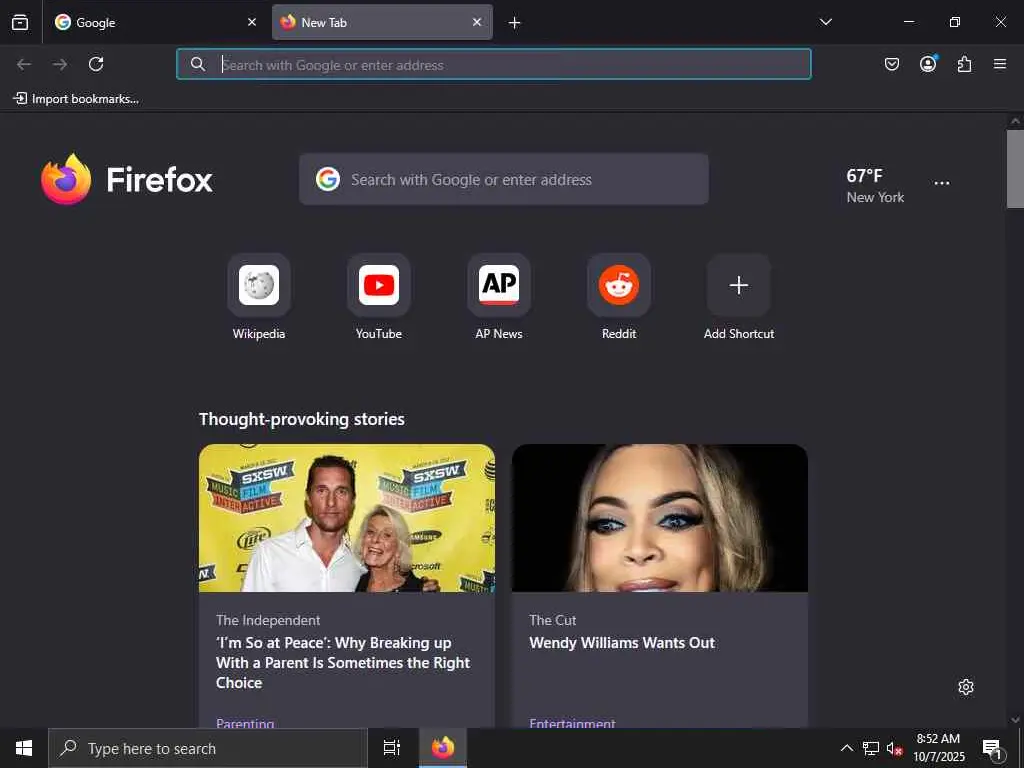Open the network tray icon
The image size is (1024, 768).
[871, 748]
